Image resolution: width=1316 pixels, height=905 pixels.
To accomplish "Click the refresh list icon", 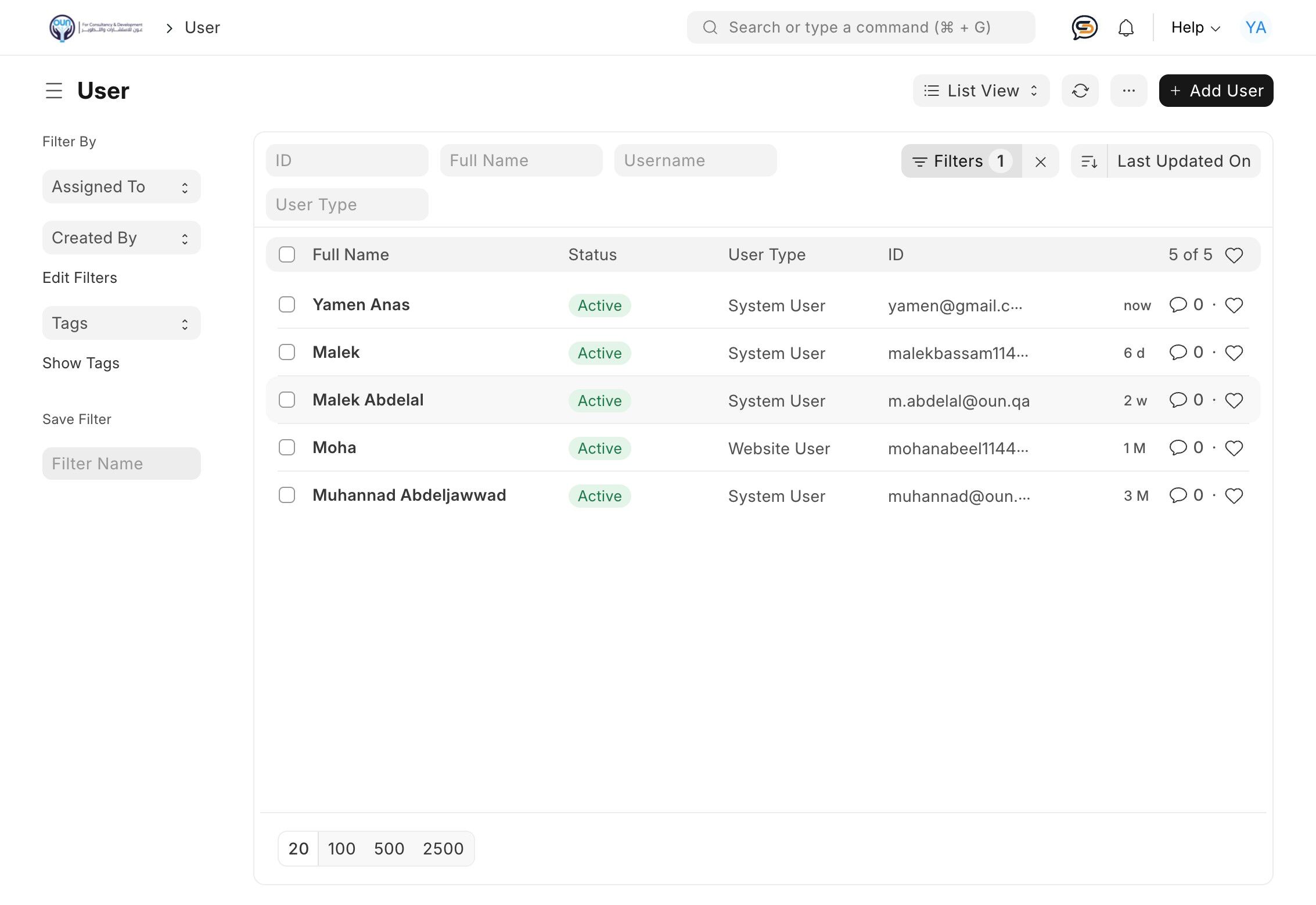I will (x=1080, y=91).
